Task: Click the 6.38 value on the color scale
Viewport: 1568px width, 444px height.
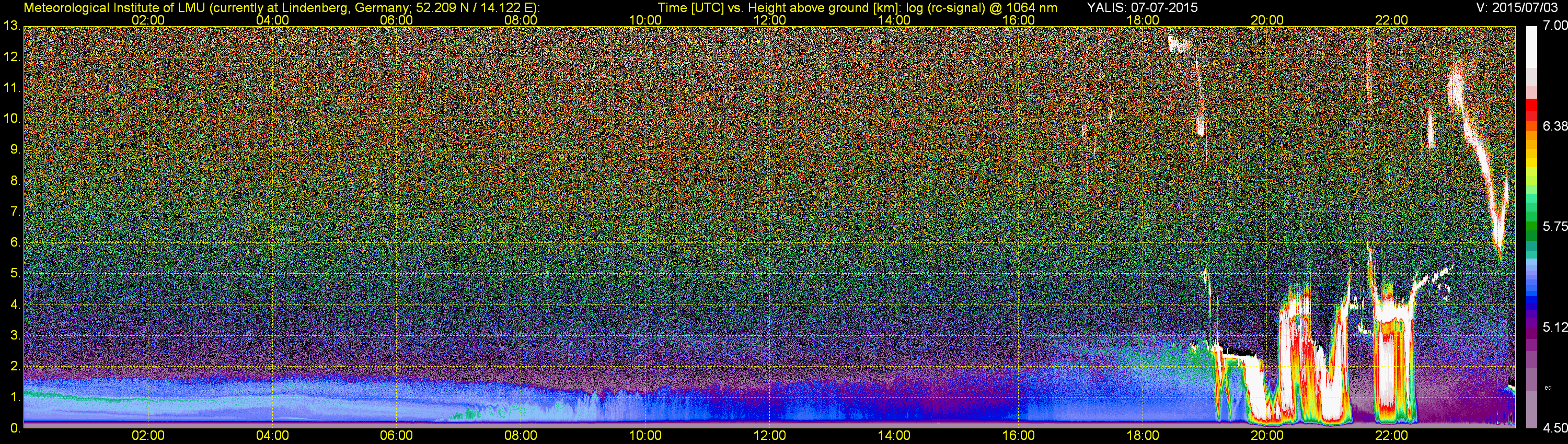Action: point(1555,126)
